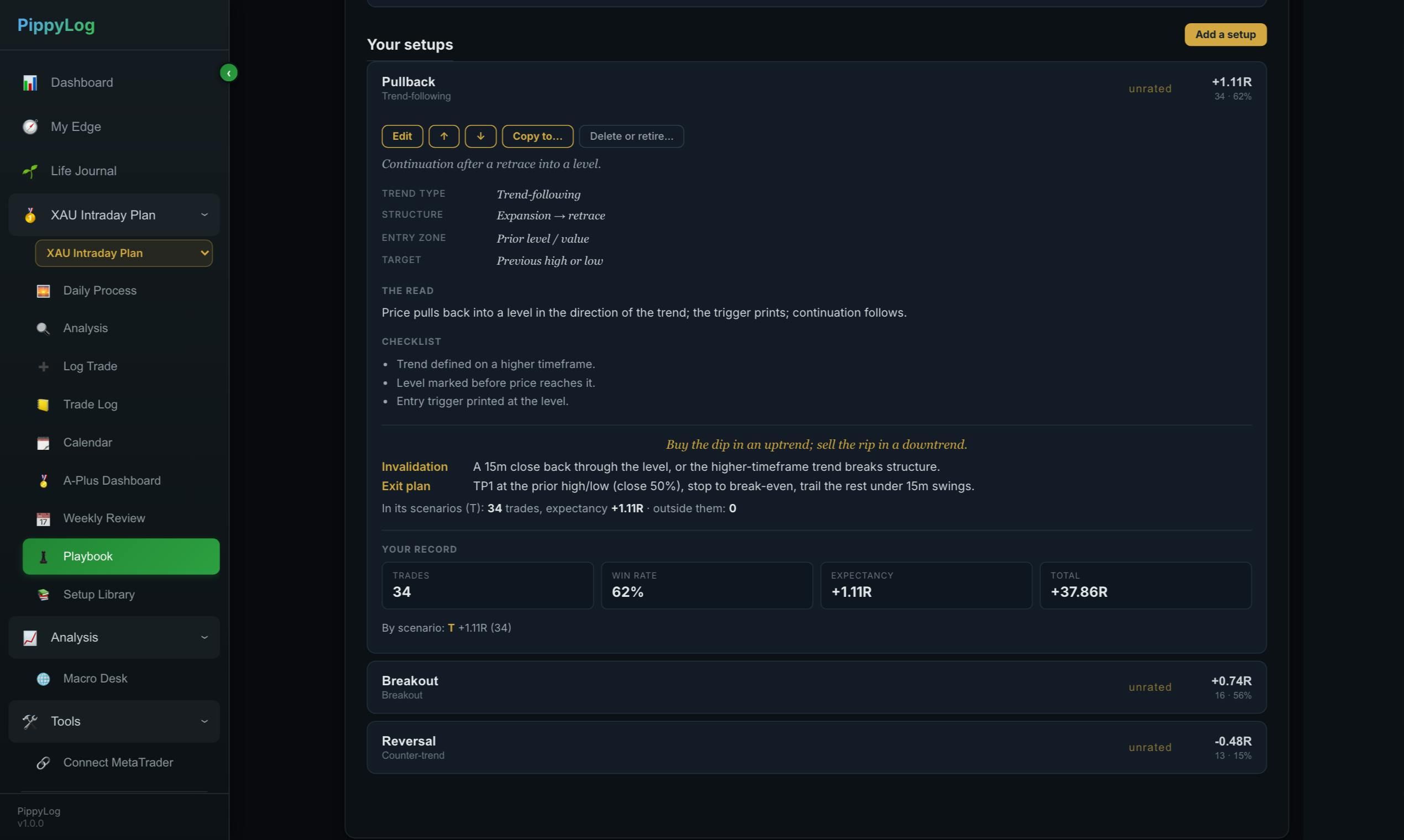Click the My Edge compass icon
The height and width of the screenshot is (840, 1404).
[x=30, y=127]
